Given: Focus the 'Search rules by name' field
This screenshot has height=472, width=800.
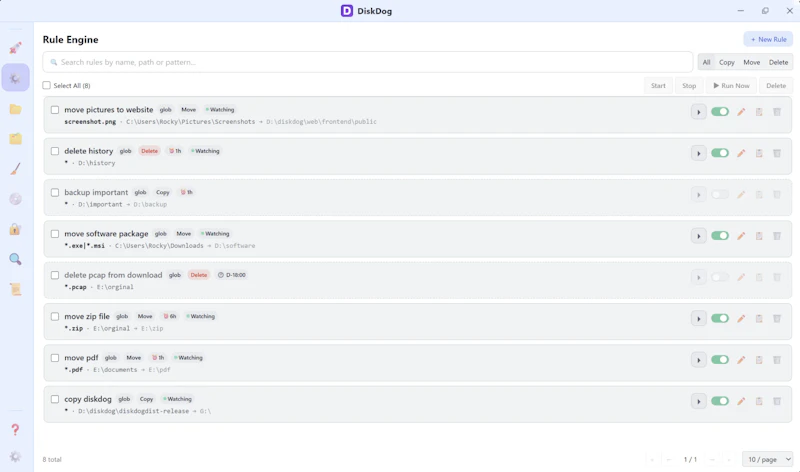Looking at the screenshot, I should pos(368,62).
